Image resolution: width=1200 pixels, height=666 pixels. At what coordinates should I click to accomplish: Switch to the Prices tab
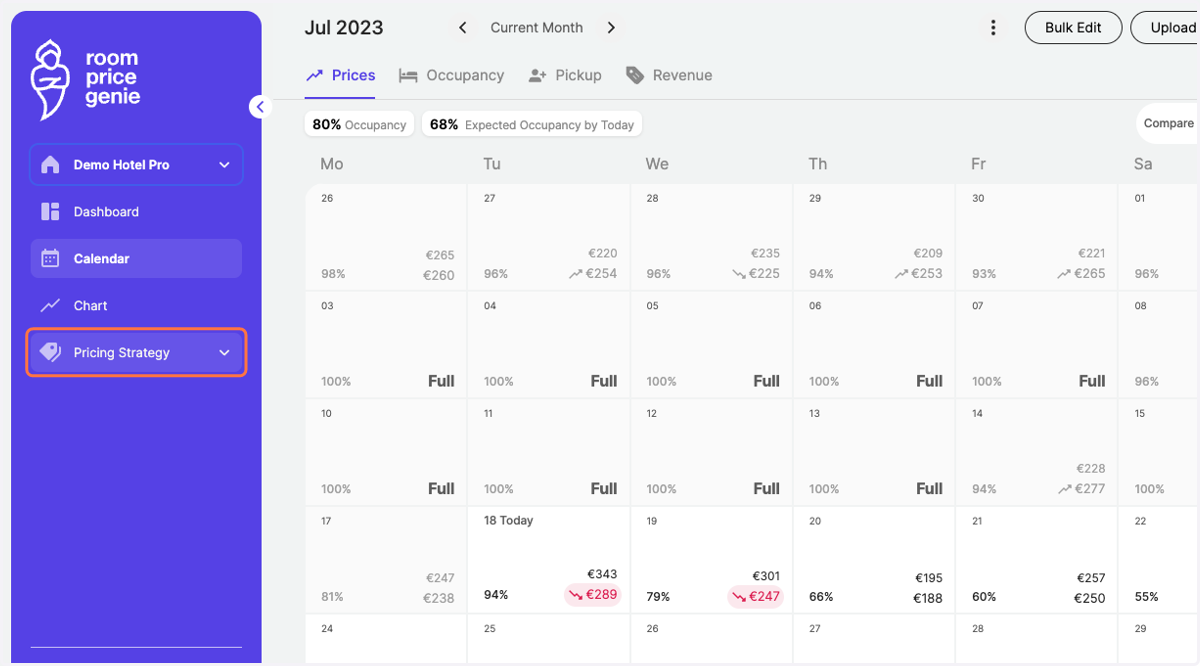tap(340, 76)
